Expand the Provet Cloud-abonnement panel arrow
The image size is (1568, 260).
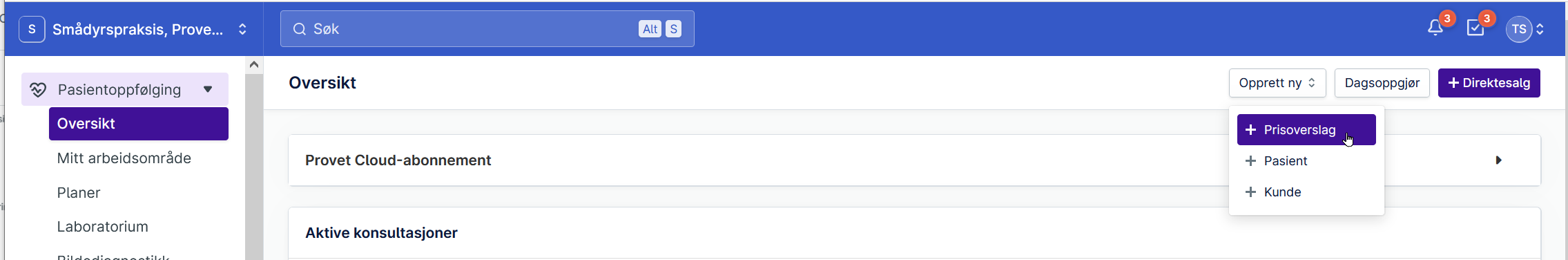coord(1498,160)
